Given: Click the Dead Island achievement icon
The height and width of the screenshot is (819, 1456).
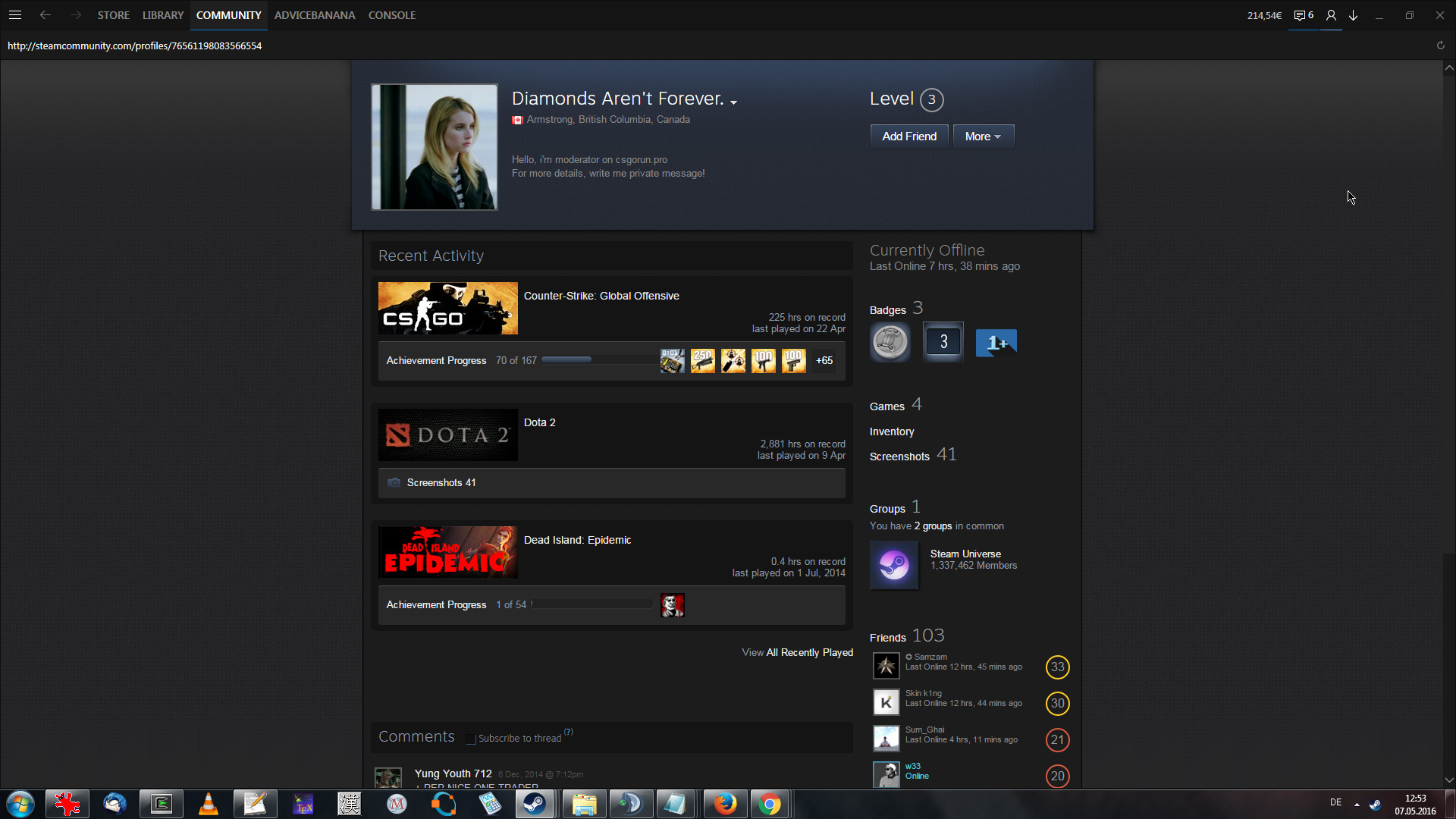Looking at the screenshot, I should 672,605.
